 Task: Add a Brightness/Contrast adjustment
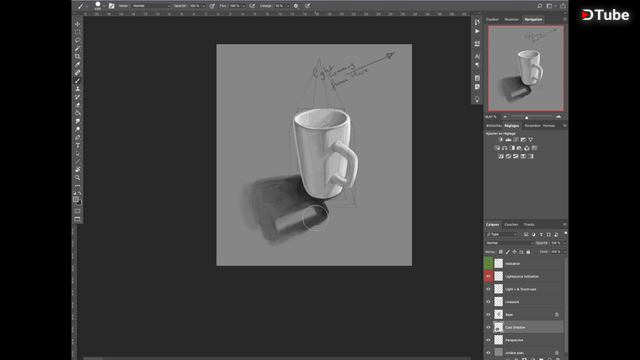[x=501, y=140]
